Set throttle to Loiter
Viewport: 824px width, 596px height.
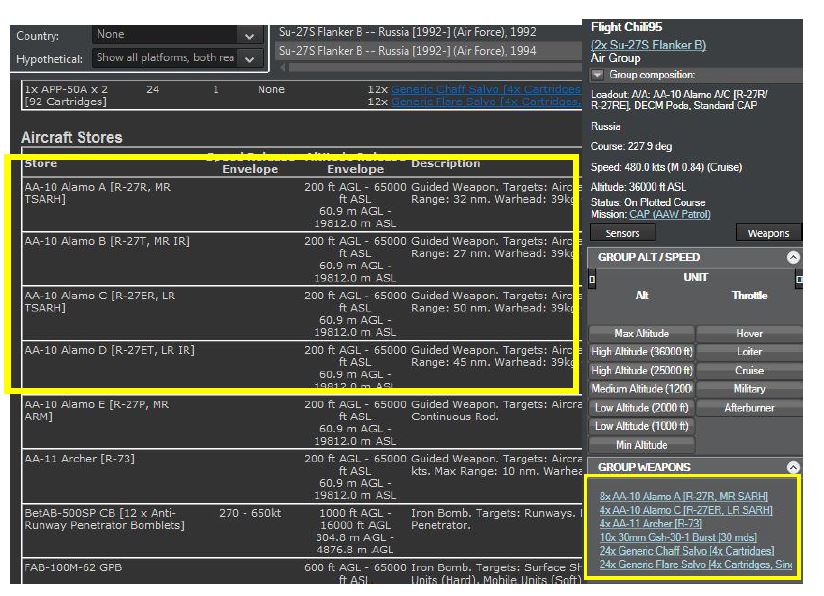[749, 352]
